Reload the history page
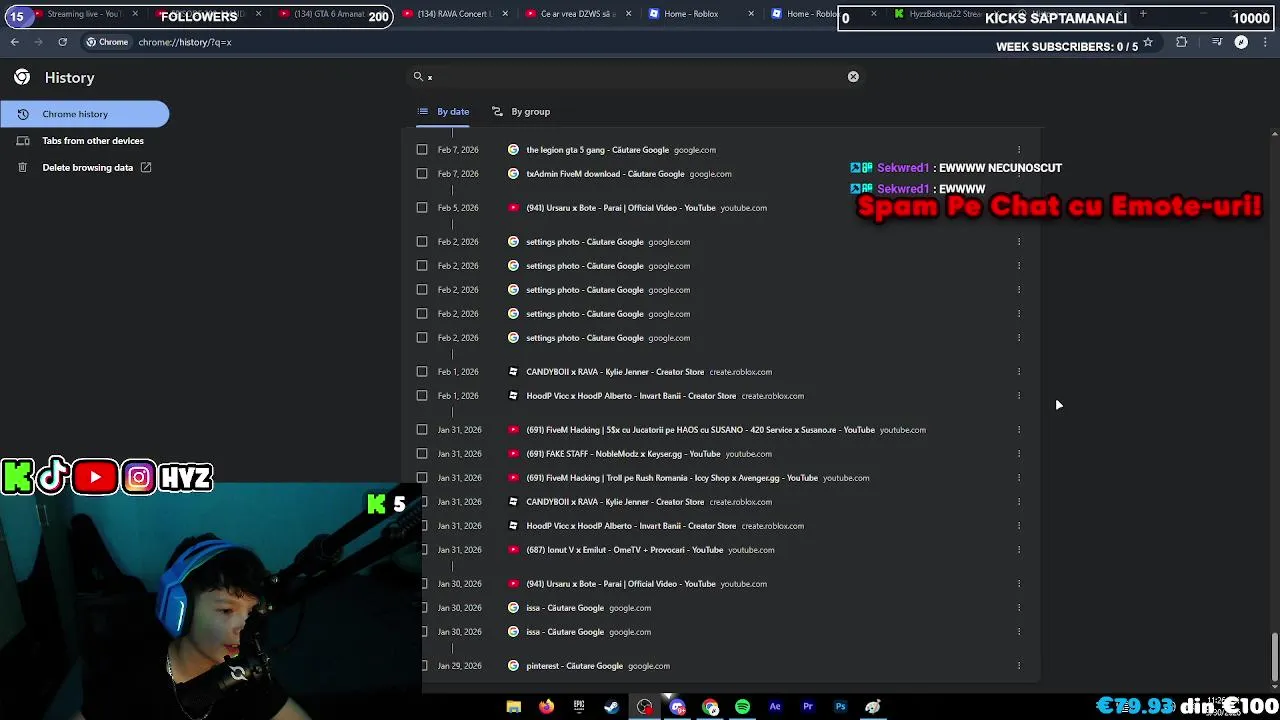The width and height of the screenshot is (1280, 720). 62,42
